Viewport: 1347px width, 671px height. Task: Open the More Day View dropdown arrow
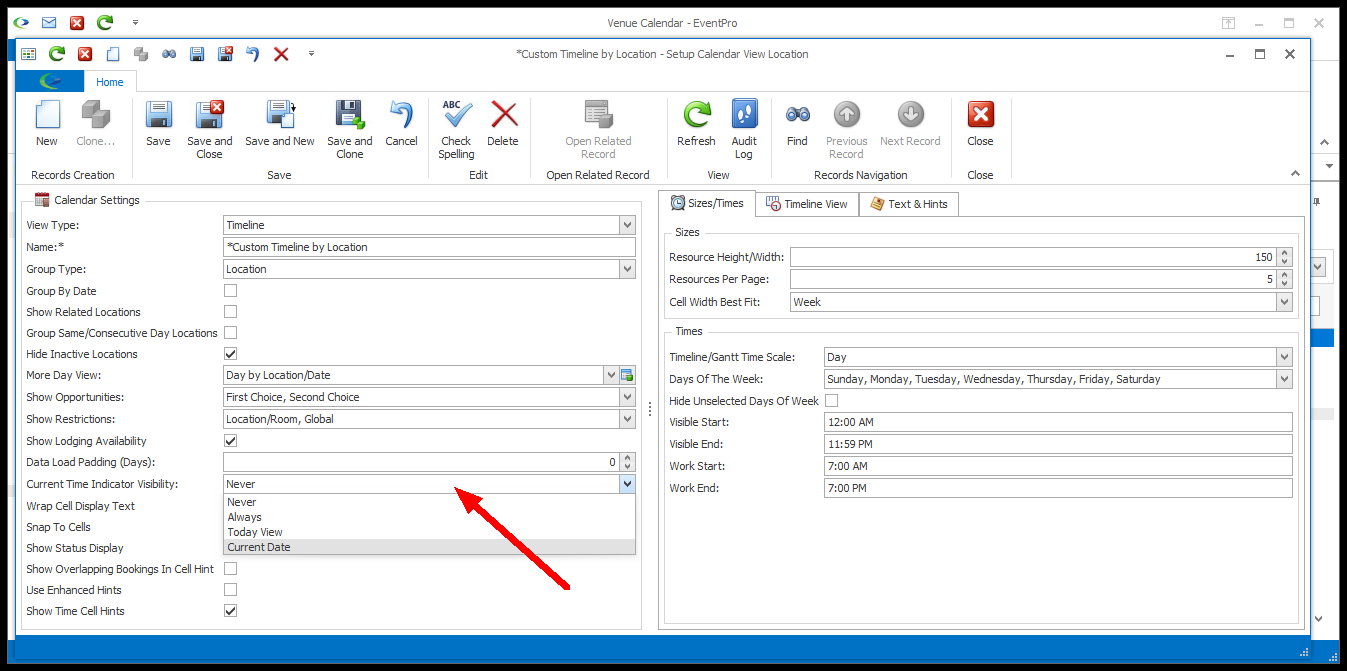coord(611,375)
